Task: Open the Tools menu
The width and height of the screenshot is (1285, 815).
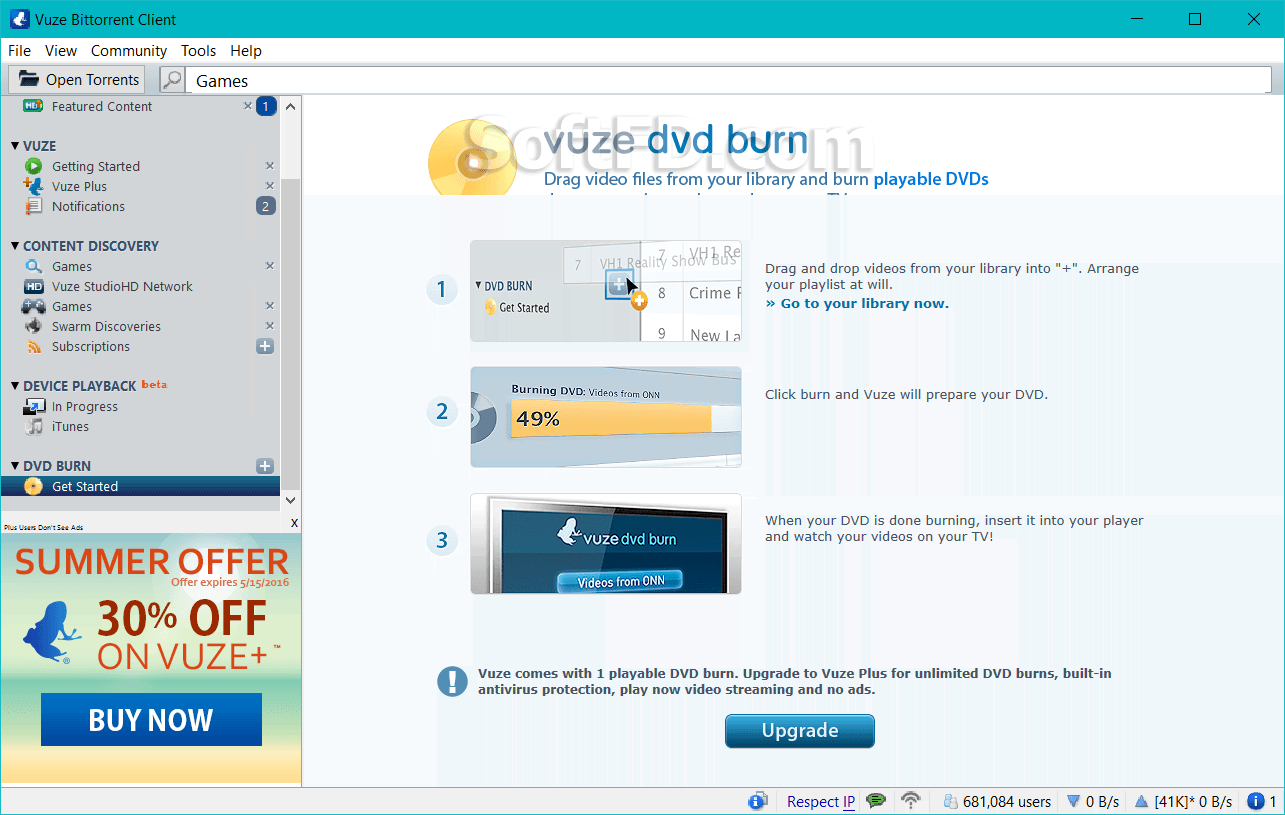Action: 199,50
